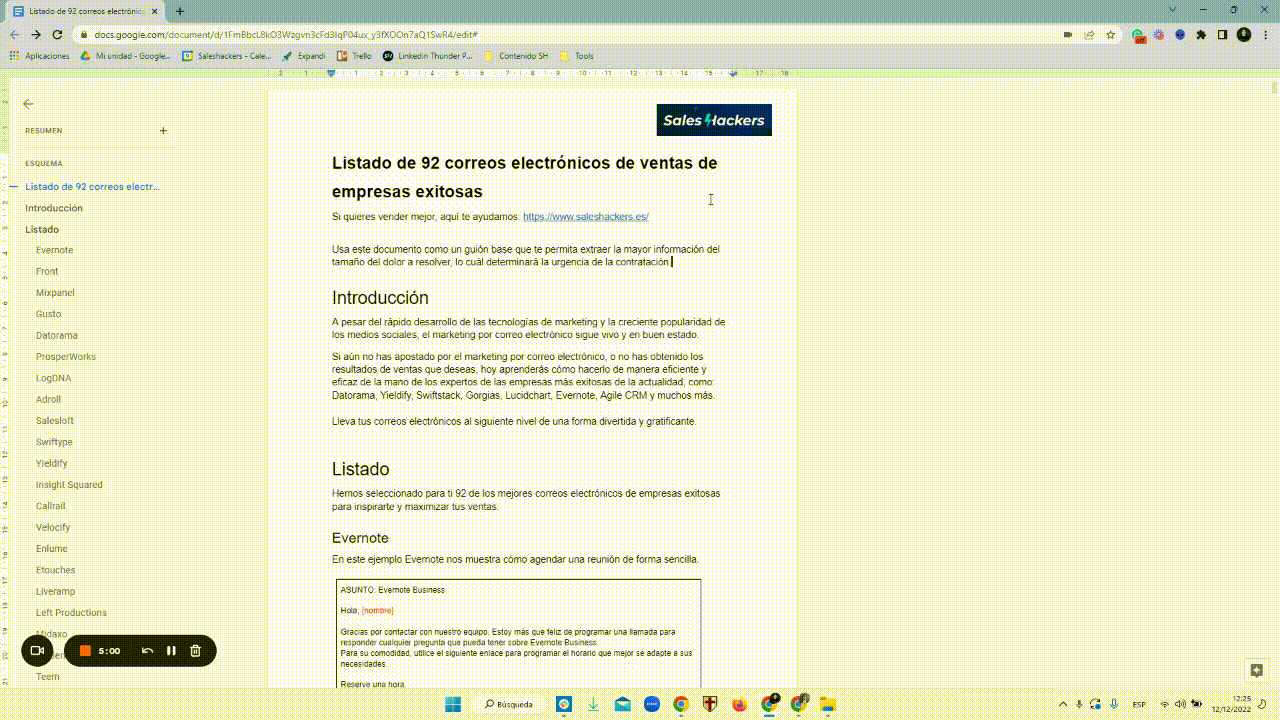1280x720 pixels.
Task: Jump to Velocify in the outline
Action: pyautogui.click(x=53, y=527)
